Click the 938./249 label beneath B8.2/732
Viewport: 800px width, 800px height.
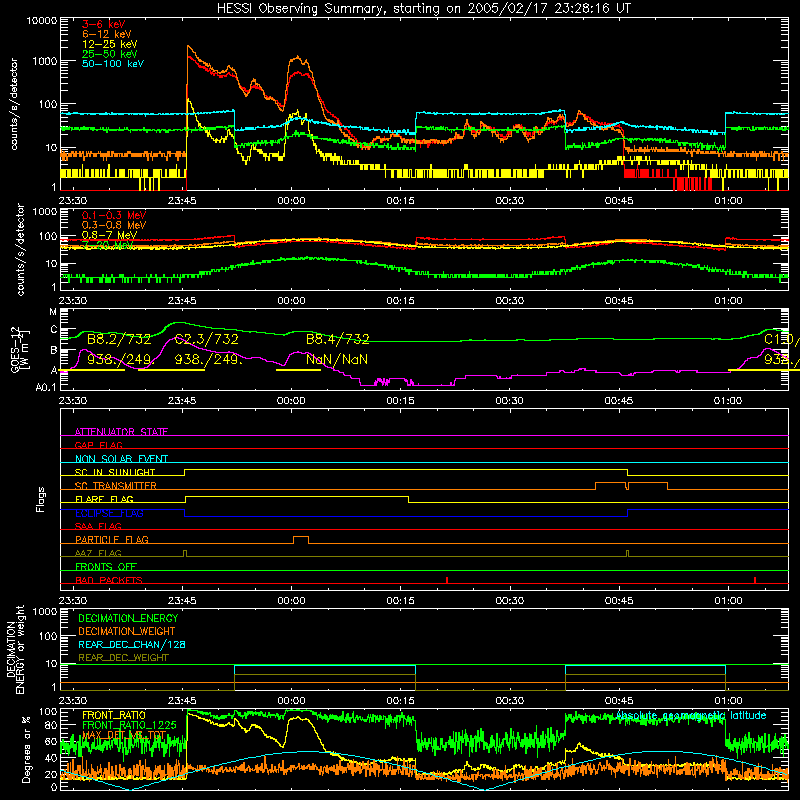tap(119, 360)
